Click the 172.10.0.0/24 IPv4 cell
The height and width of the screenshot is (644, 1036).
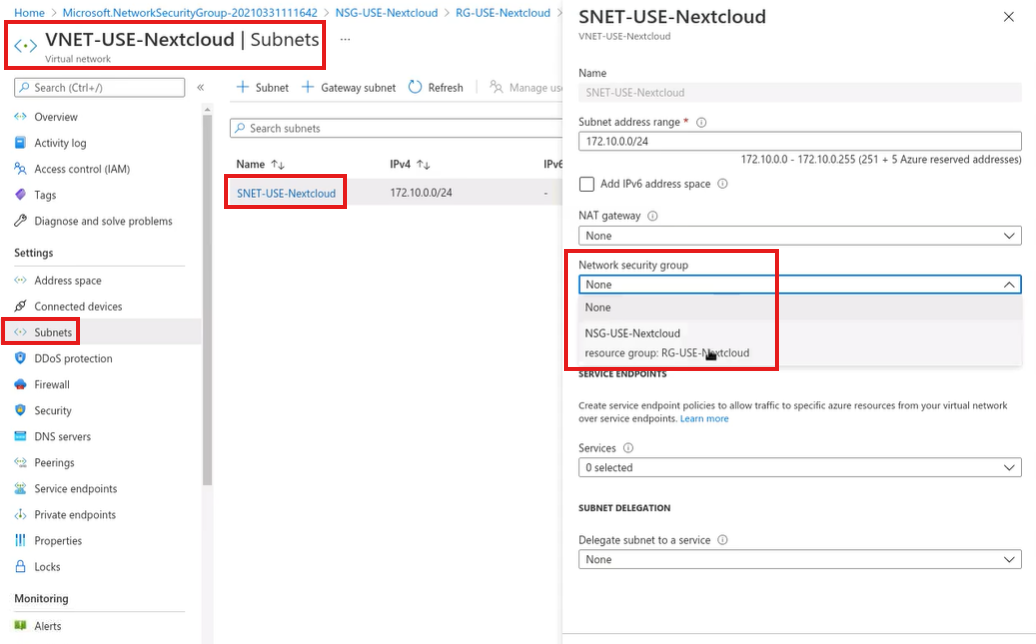click(x=421, y=193)
